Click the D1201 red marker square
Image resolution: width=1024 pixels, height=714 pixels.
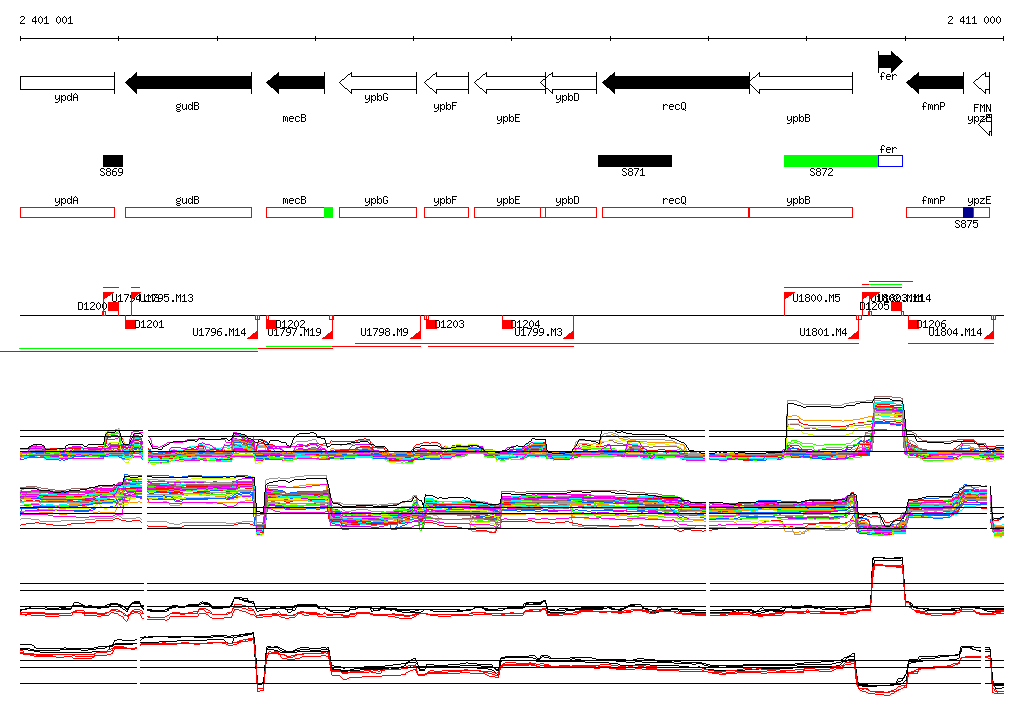[x=130, y=324]
